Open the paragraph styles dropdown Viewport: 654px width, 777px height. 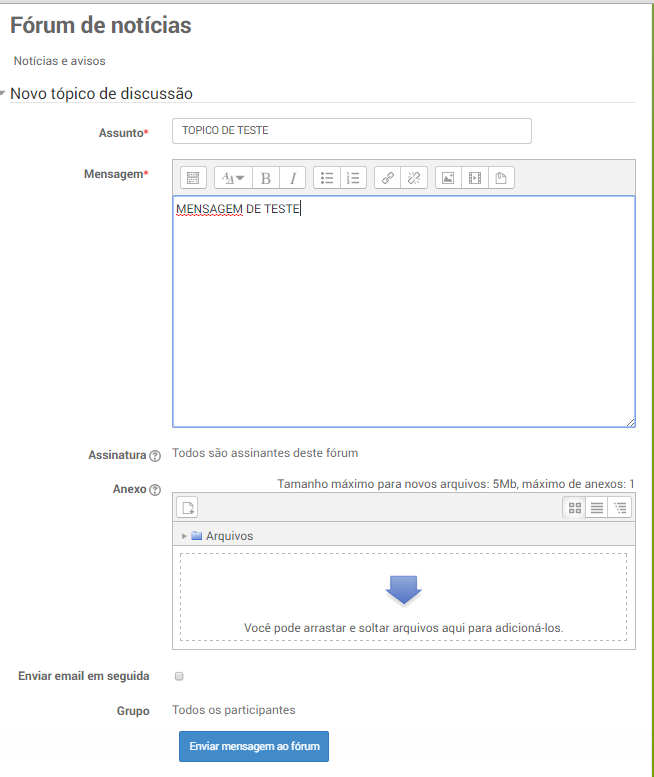pos(233,178)
